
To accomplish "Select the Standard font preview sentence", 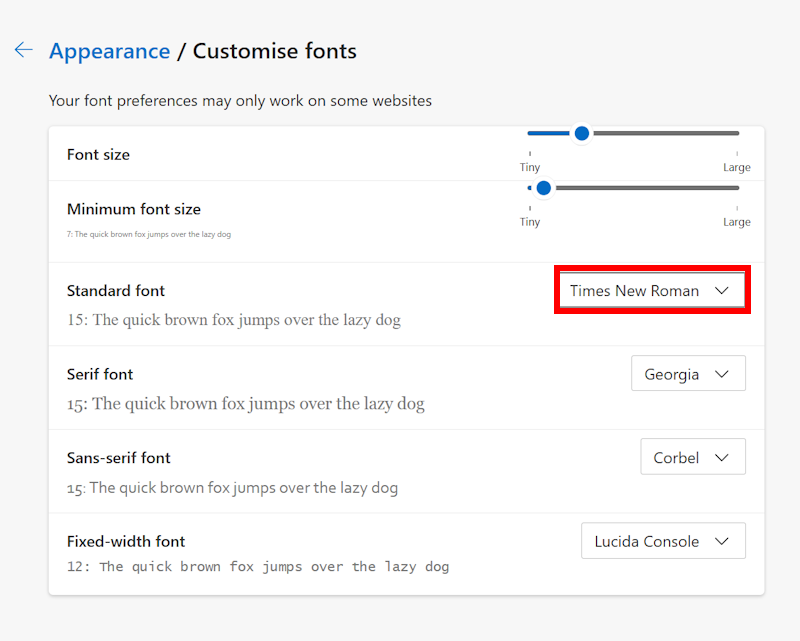I will tap(234, 320).
